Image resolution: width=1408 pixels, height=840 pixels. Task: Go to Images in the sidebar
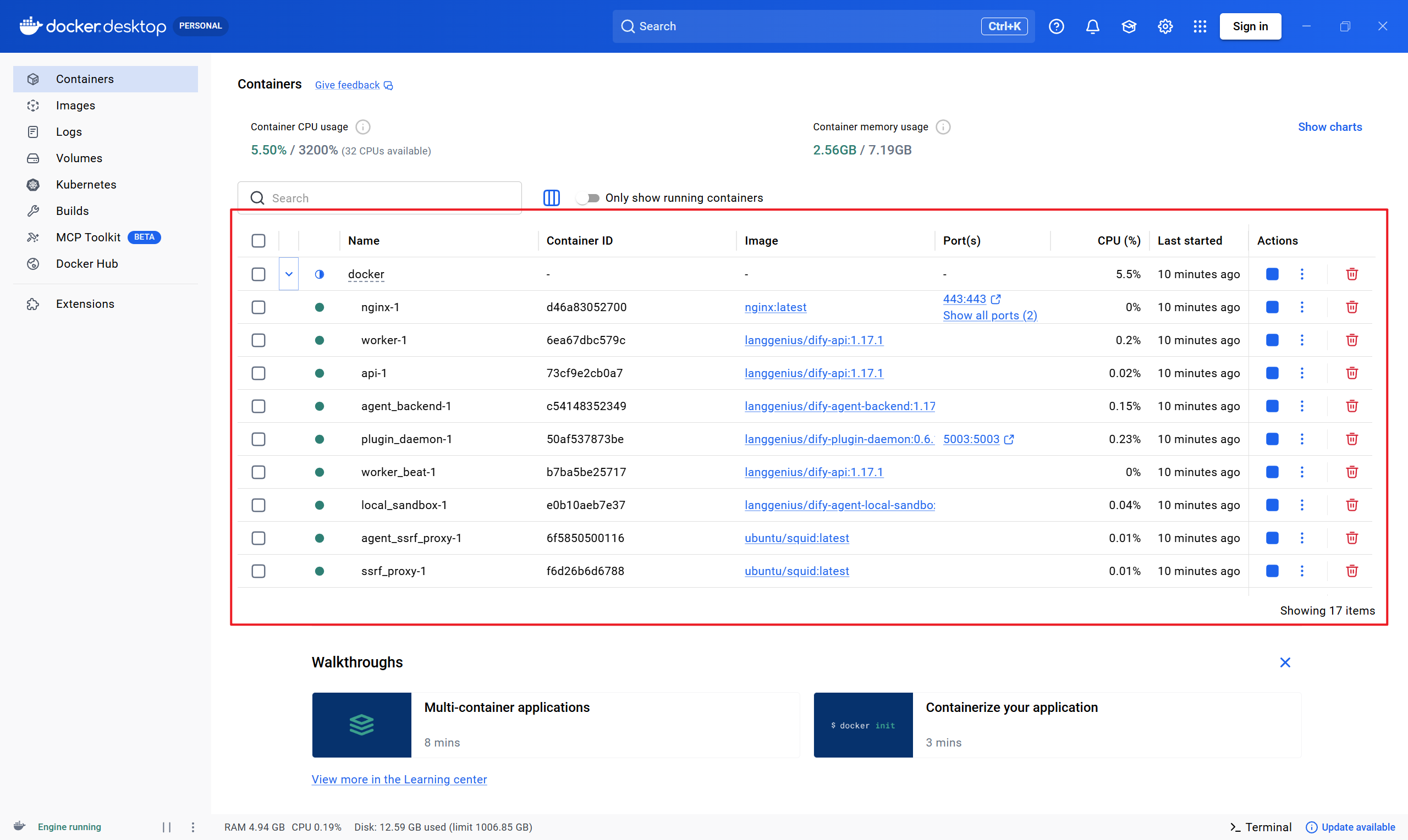(105, 106)
